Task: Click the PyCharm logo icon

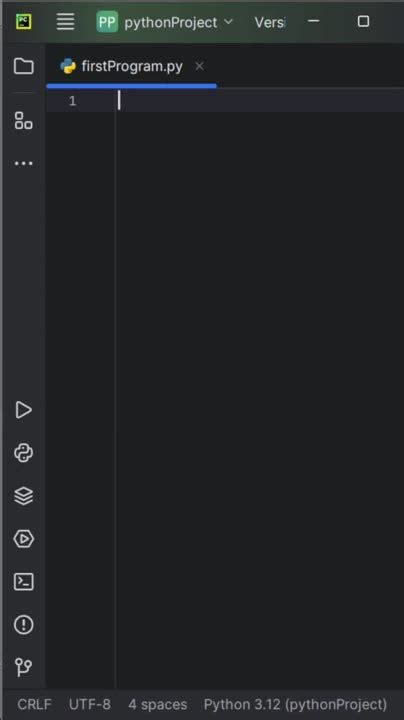Action: point(23,22)
